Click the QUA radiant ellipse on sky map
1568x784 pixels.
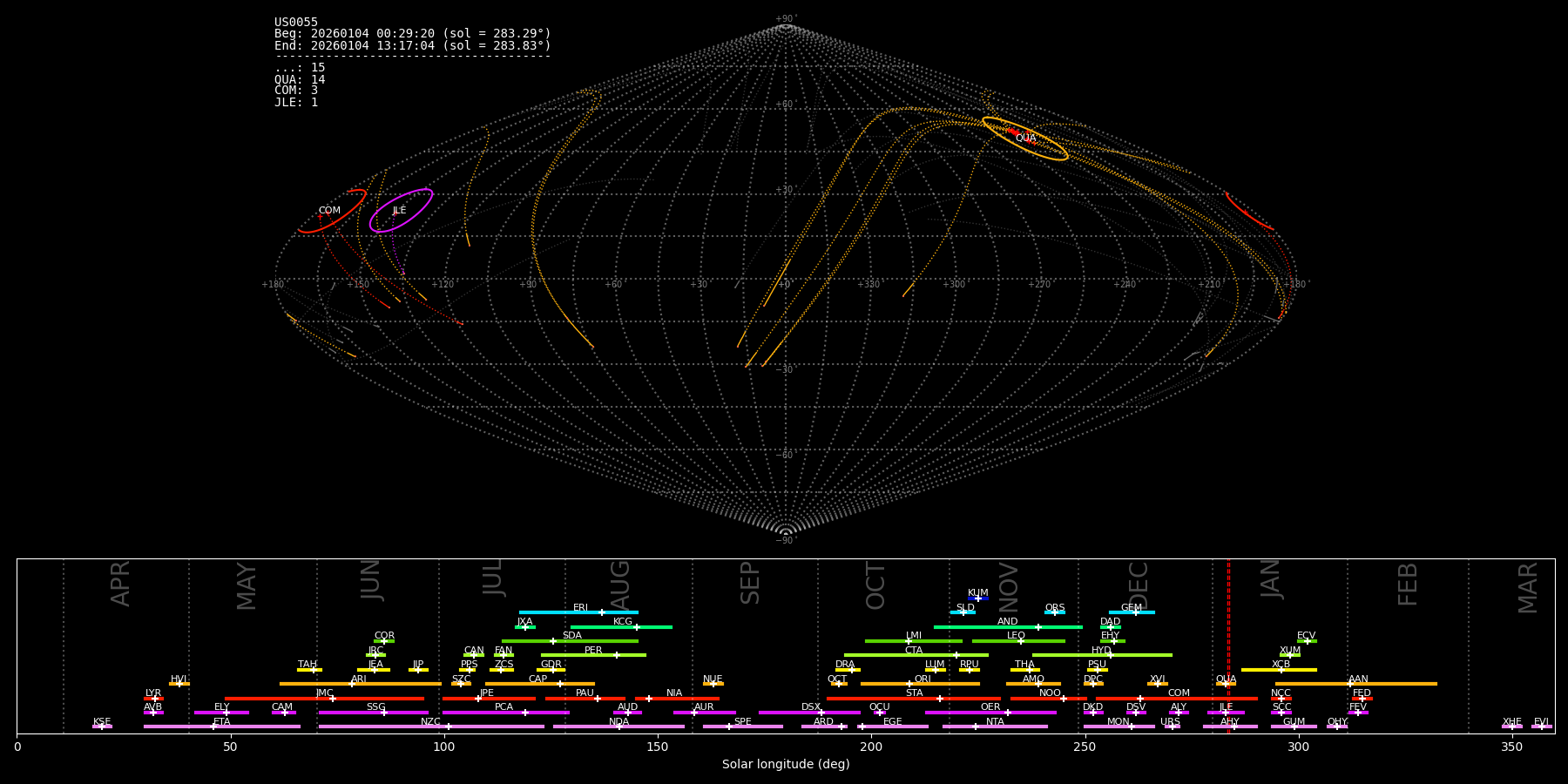(x=1024, y=139)
